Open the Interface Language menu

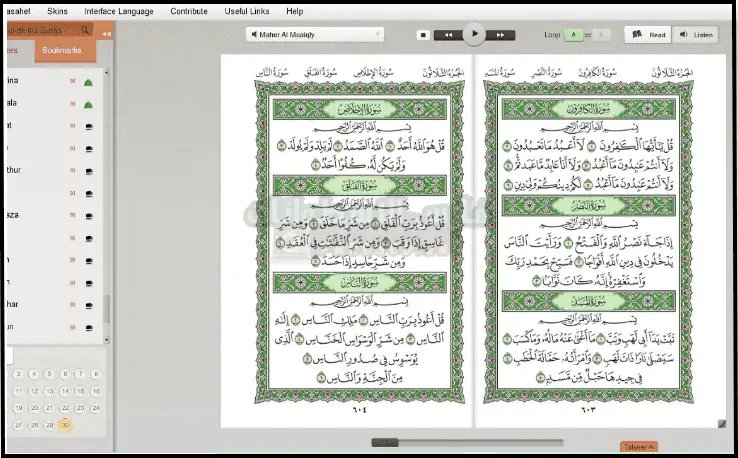click(x=119, y=11)
